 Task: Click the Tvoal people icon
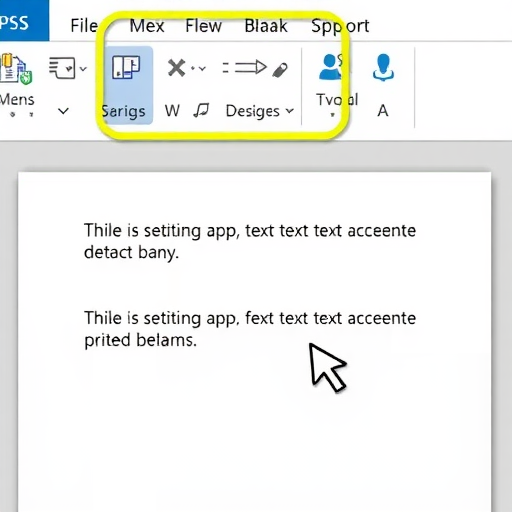click(331, 67)
